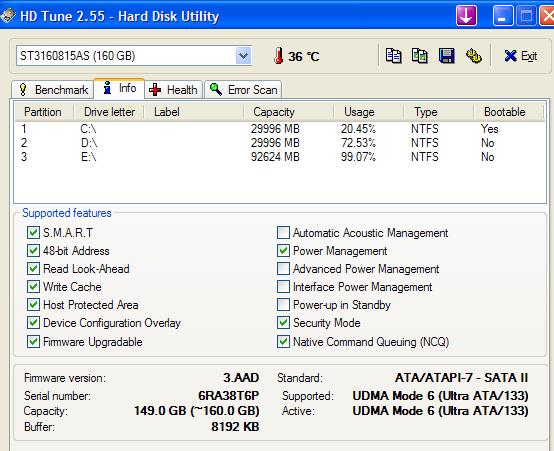Click the HD Tune title bar app icon
This screenshot has height=451, width=554.
[7, 16]
